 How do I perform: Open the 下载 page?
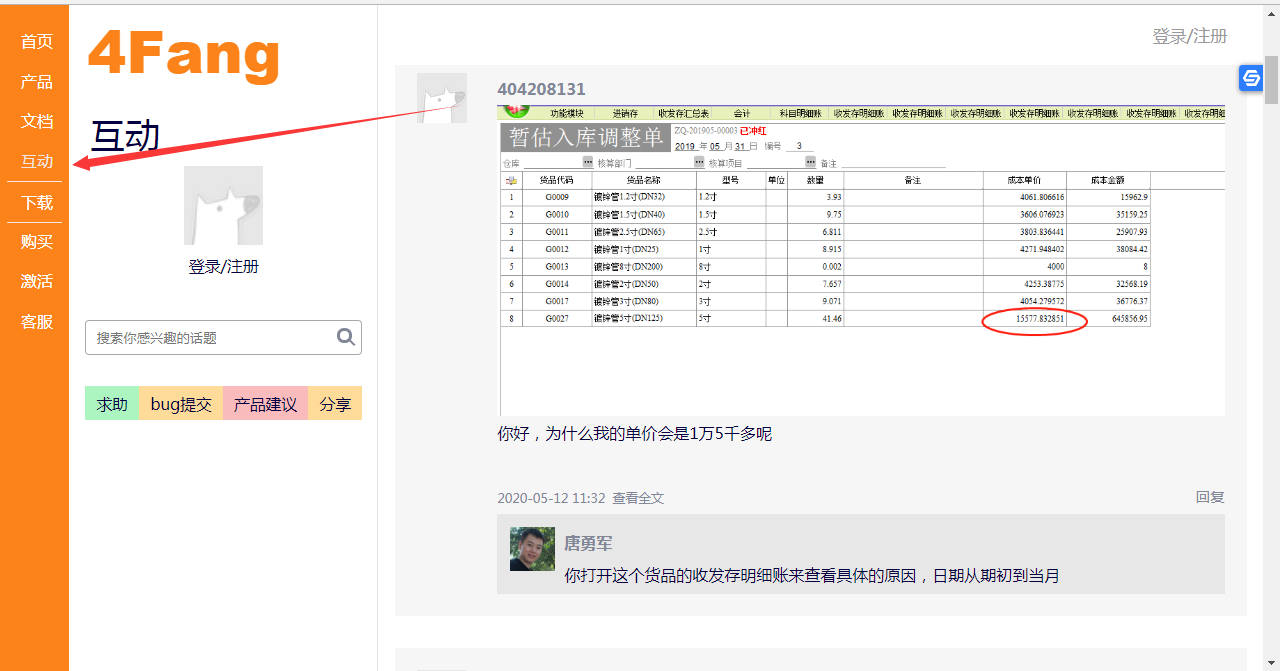pyautogui.click(x=37, y=202)
